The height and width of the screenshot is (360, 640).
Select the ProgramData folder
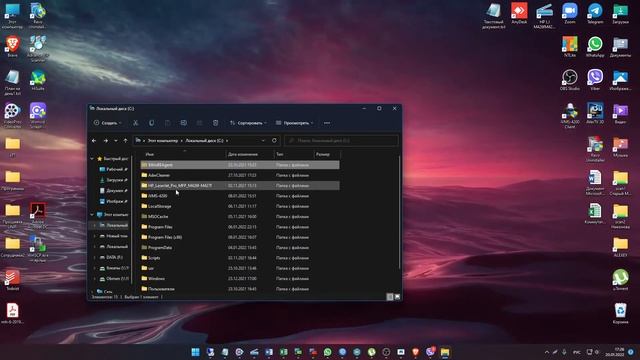coord(240,247)
